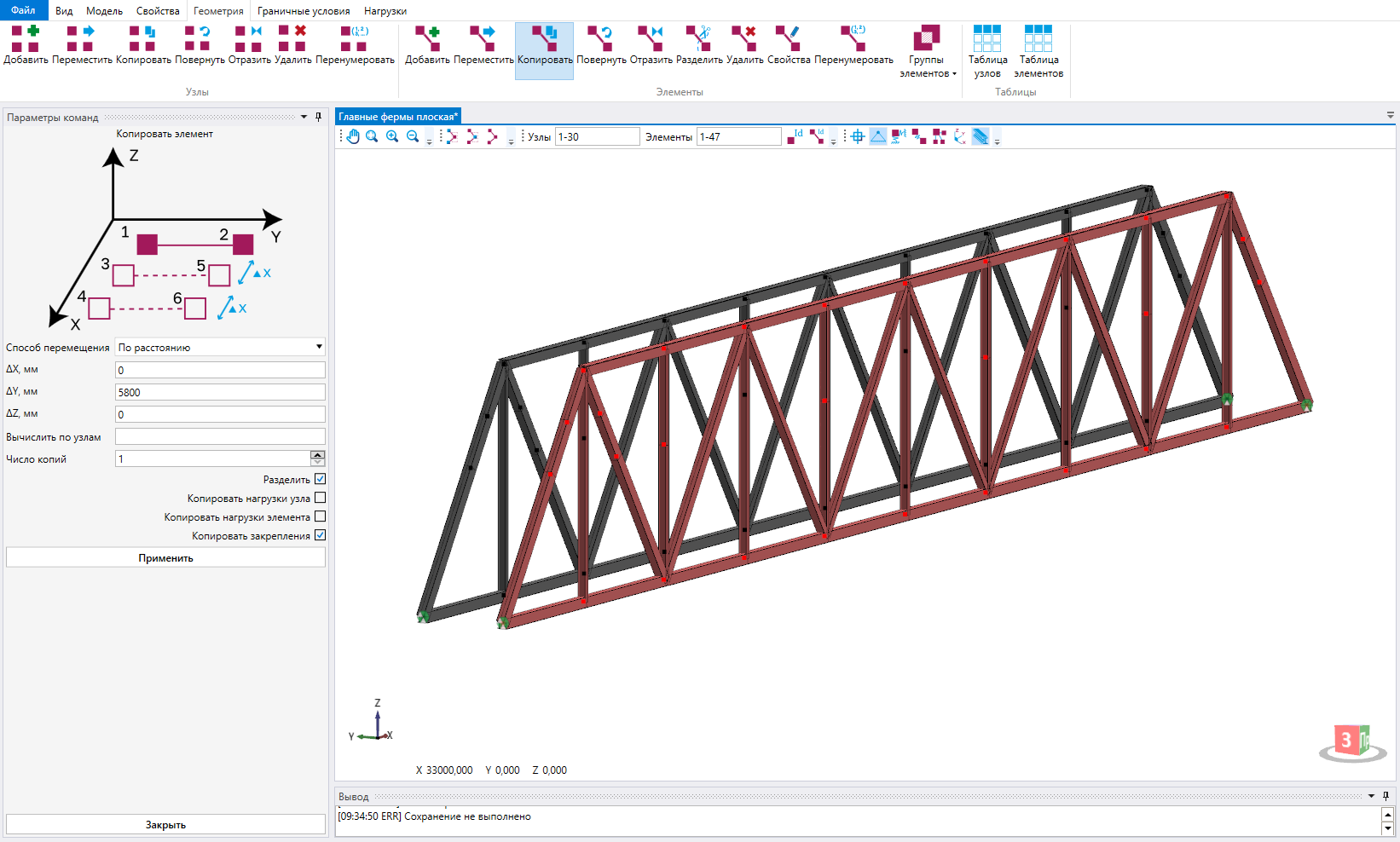Choose Mirror element (Отразить) in Элементы group
The width and height of the screenshot is (1400, 842).
(x=651, y=45)
